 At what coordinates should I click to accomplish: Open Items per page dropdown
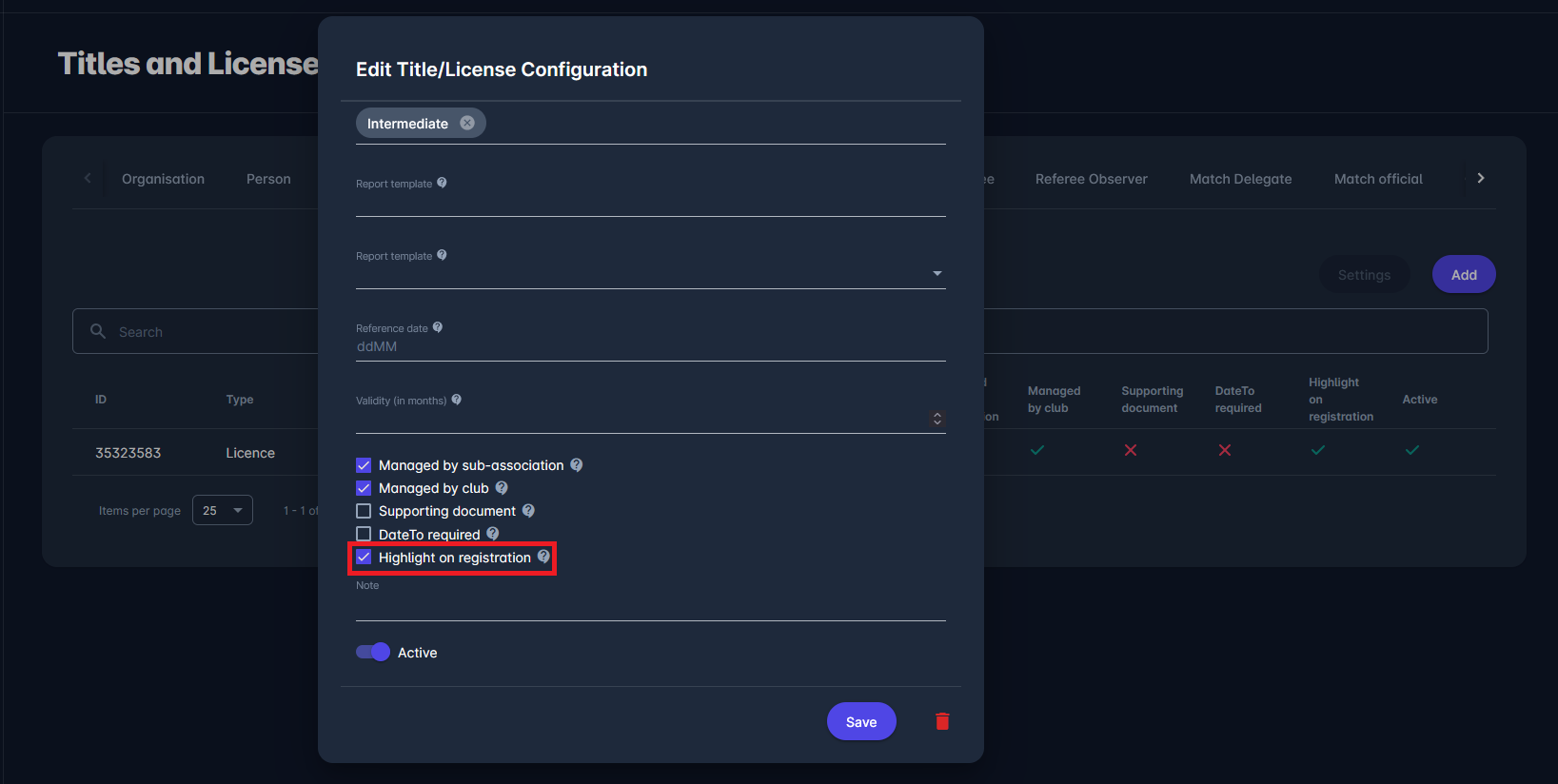coord(223,511)
